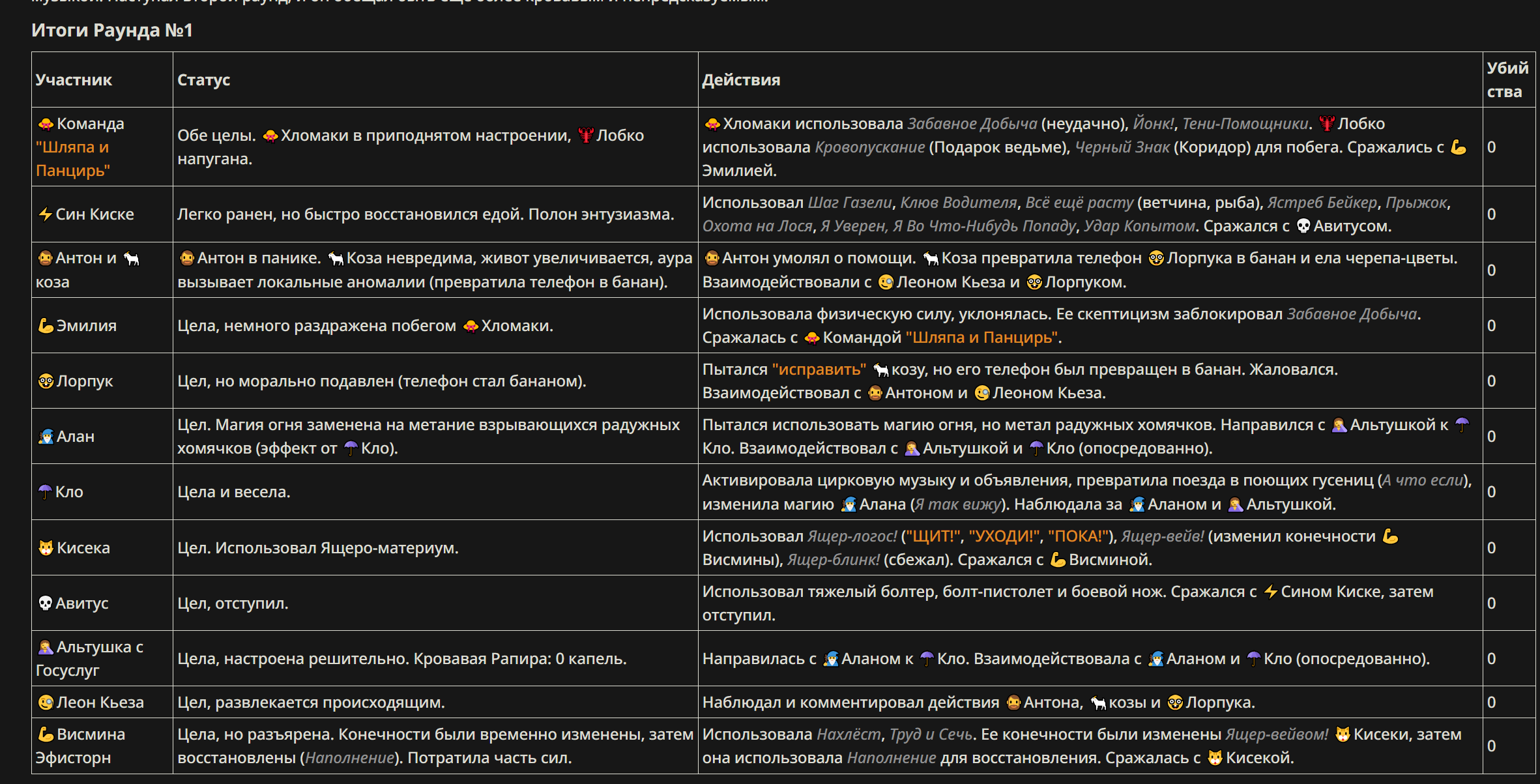Click the lightning emoji before Син Киске name

click(x=45, y=214)
